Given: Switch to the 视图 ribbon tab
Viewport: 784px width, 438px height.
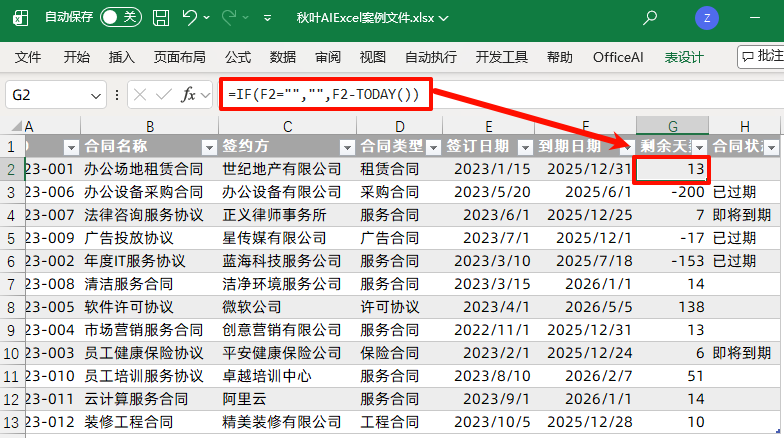Looking at the screenshot, I should pos(372,57).
